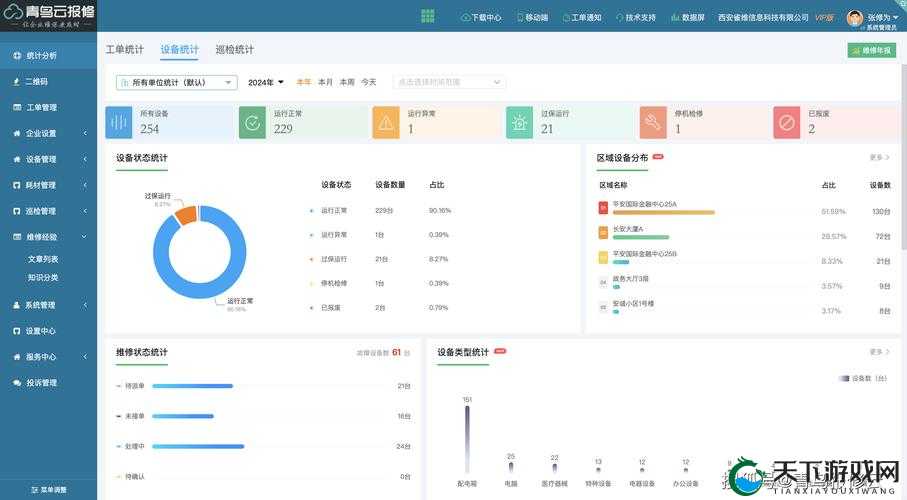
Task: Click the 统计分析 sidebar icon
Action: 17,56
